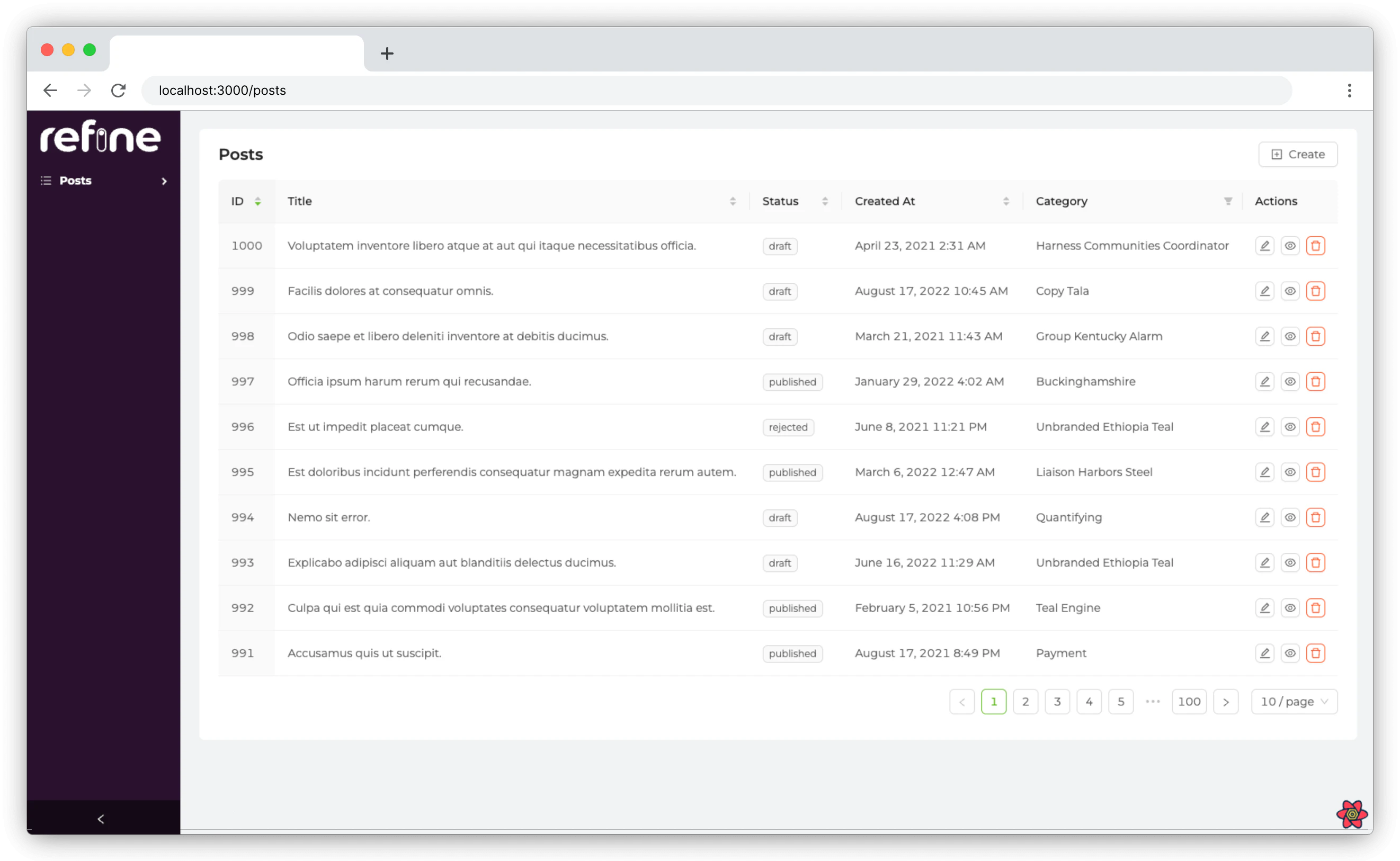Click the Create button
1400x861 pixels.
(1298, 154)
